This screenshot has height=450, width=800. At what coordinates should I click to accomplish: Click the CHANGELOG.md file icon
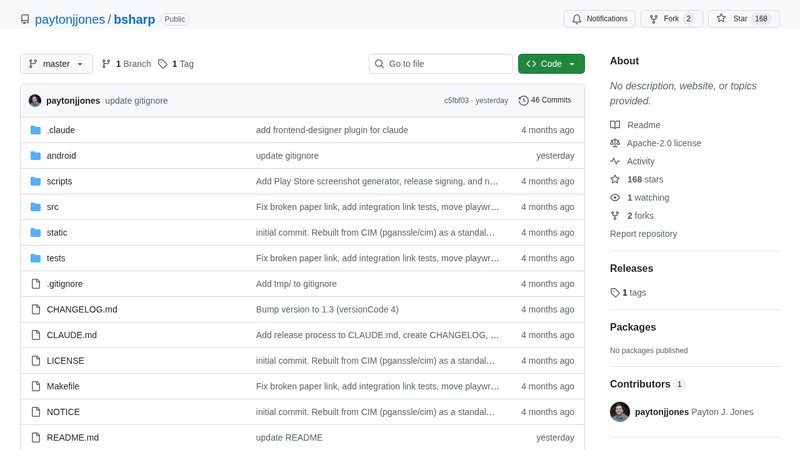35,309
